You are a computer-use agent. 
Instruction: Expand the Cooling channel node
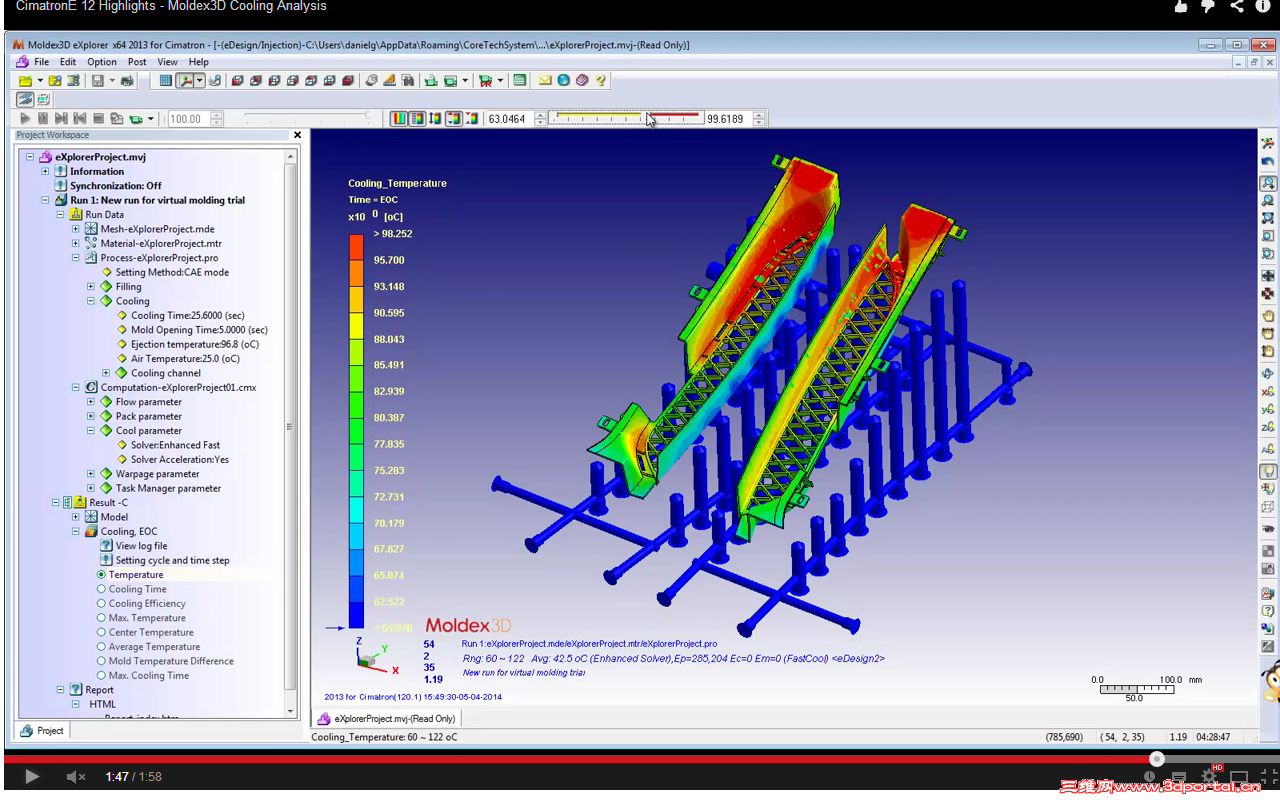106,373
